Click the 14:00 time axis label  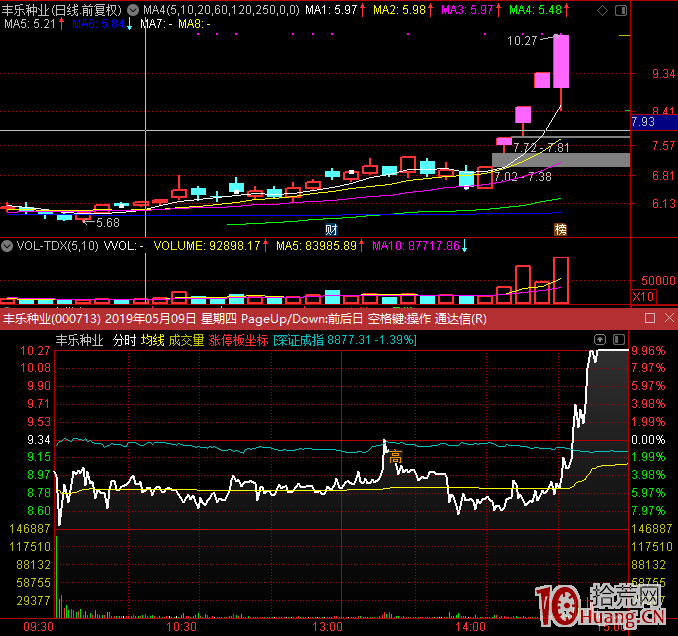(470, 626)
